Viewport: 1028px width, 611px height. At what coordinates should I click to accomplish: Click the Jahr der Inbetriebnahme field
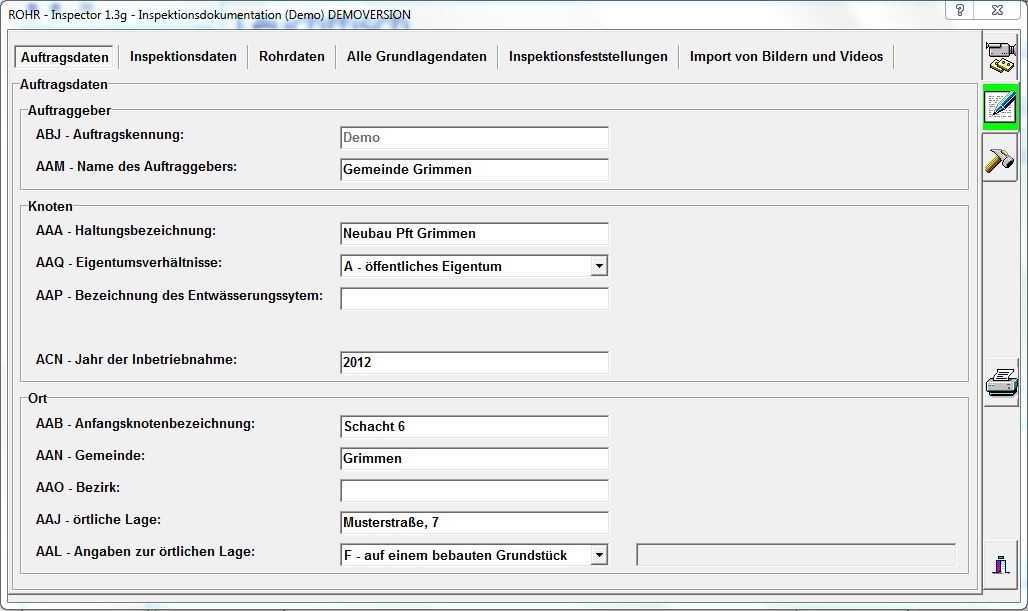pyautogui.click(x=474, y=363)
